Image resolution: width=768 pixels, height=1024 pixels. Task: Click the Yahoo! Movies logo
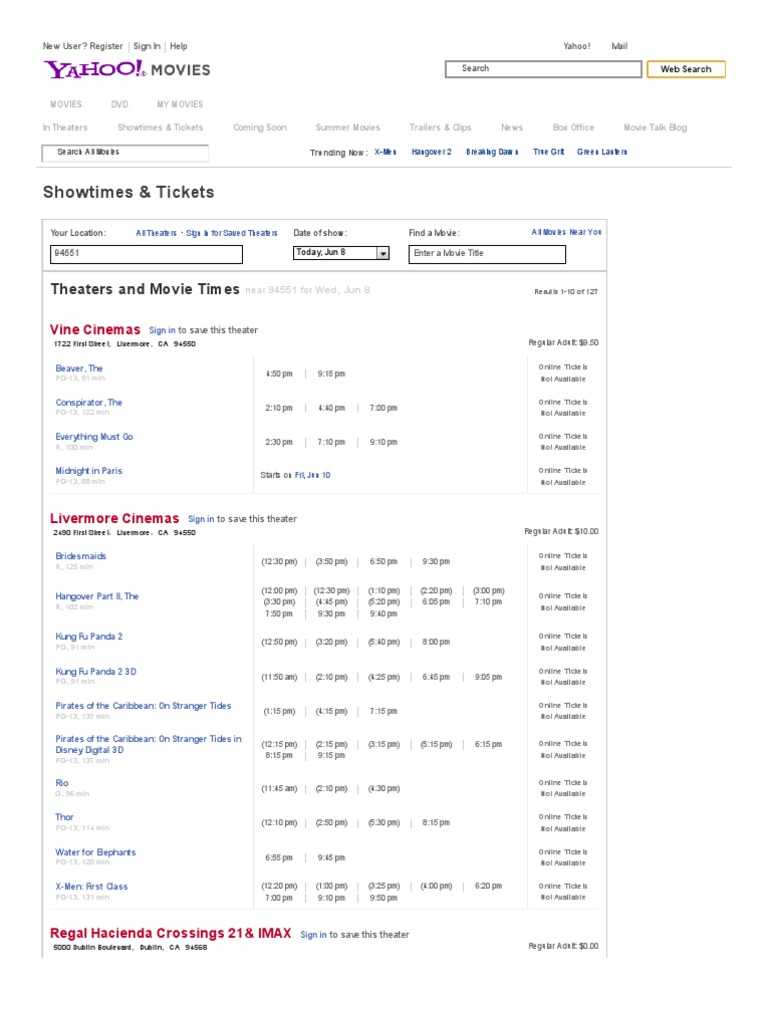pos(127,69)
